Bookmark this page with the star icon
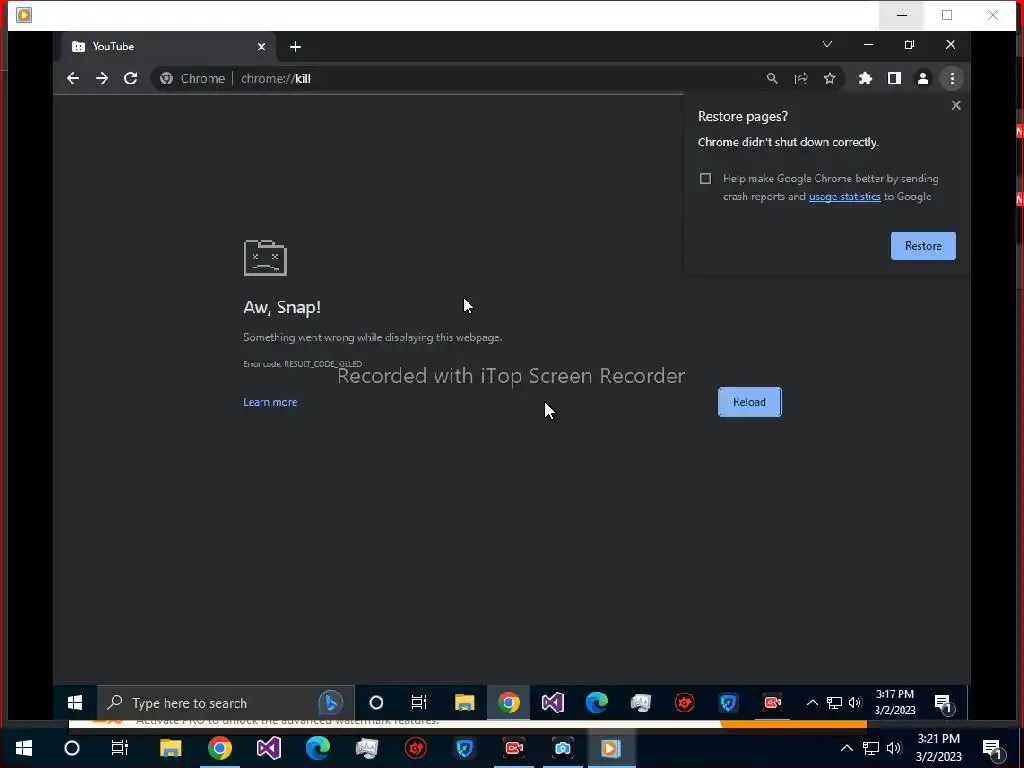Screen dimensions: 1024x768 [x=829, y=78]
